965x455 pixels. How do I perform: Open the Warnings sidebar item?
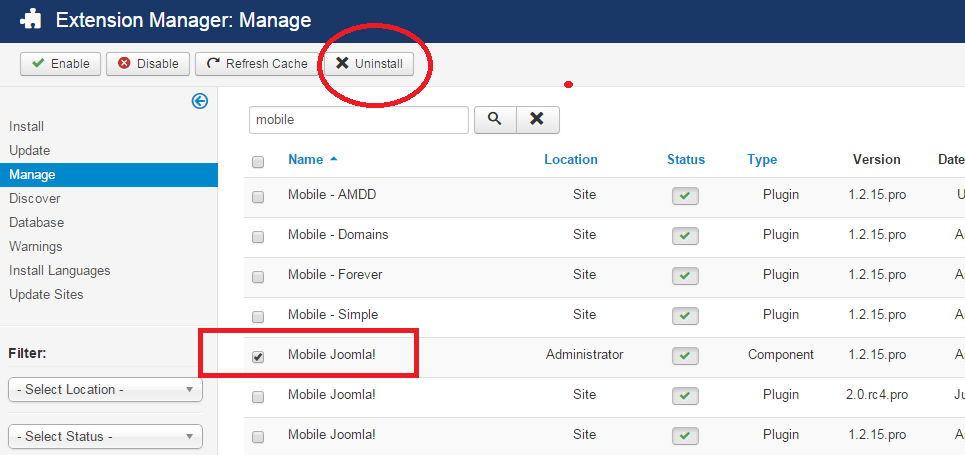coord(36,247)
